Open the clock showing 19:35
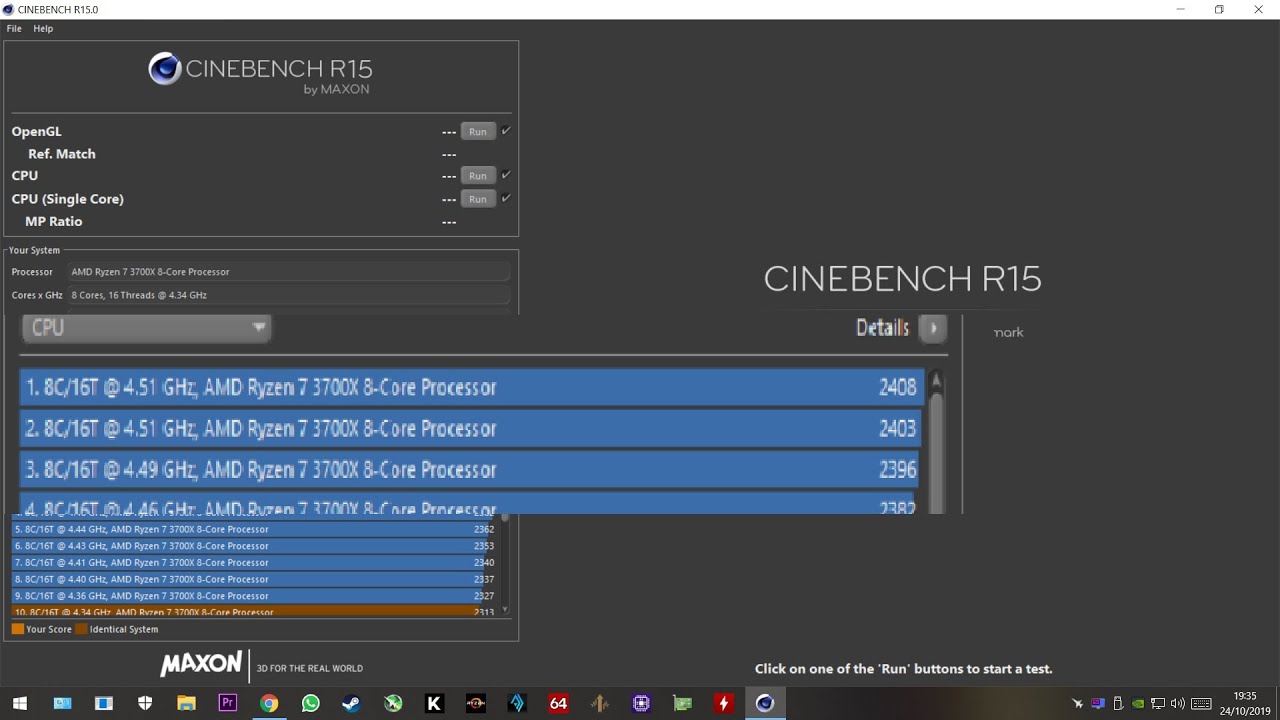 [x=1244, y=703]
